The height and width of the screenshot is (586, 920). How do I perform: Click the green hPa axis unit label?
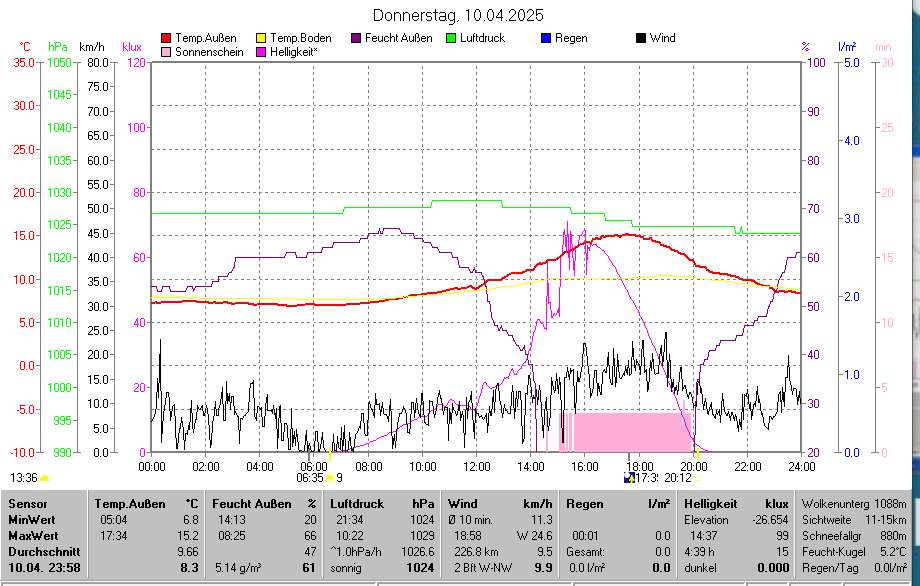tap(58, 47)
